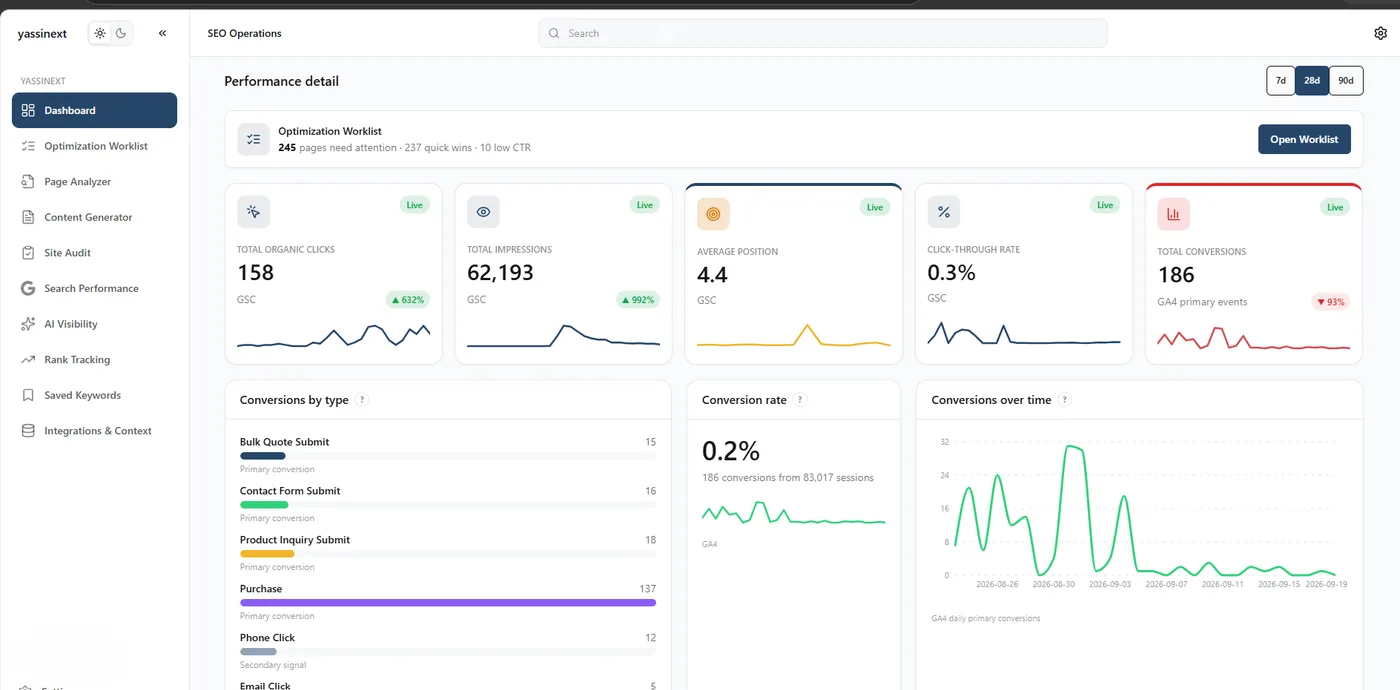Image resolution: width=1400 pixels, height=690 pixels.
Task: Click the 0.2% conversion rate value
Action: pos(731,450)
